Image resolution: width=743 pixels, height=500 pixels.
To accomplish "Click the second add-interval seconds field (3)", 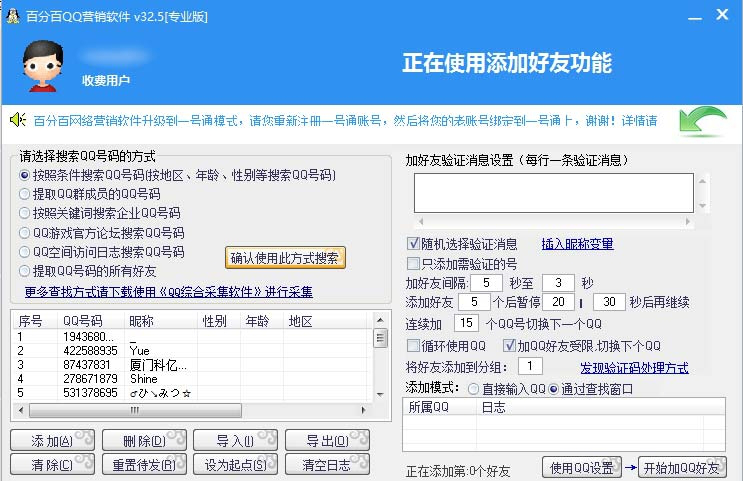I will pos(558,283).
